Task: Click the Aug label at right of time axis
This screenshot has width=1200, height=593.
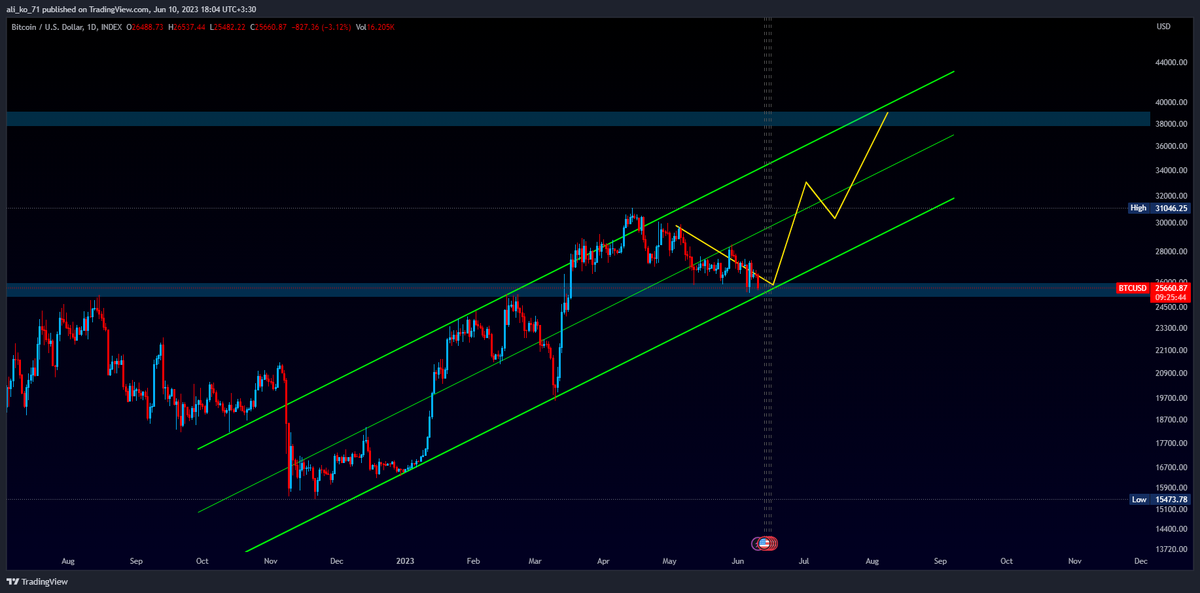Action: pos(871,563)
